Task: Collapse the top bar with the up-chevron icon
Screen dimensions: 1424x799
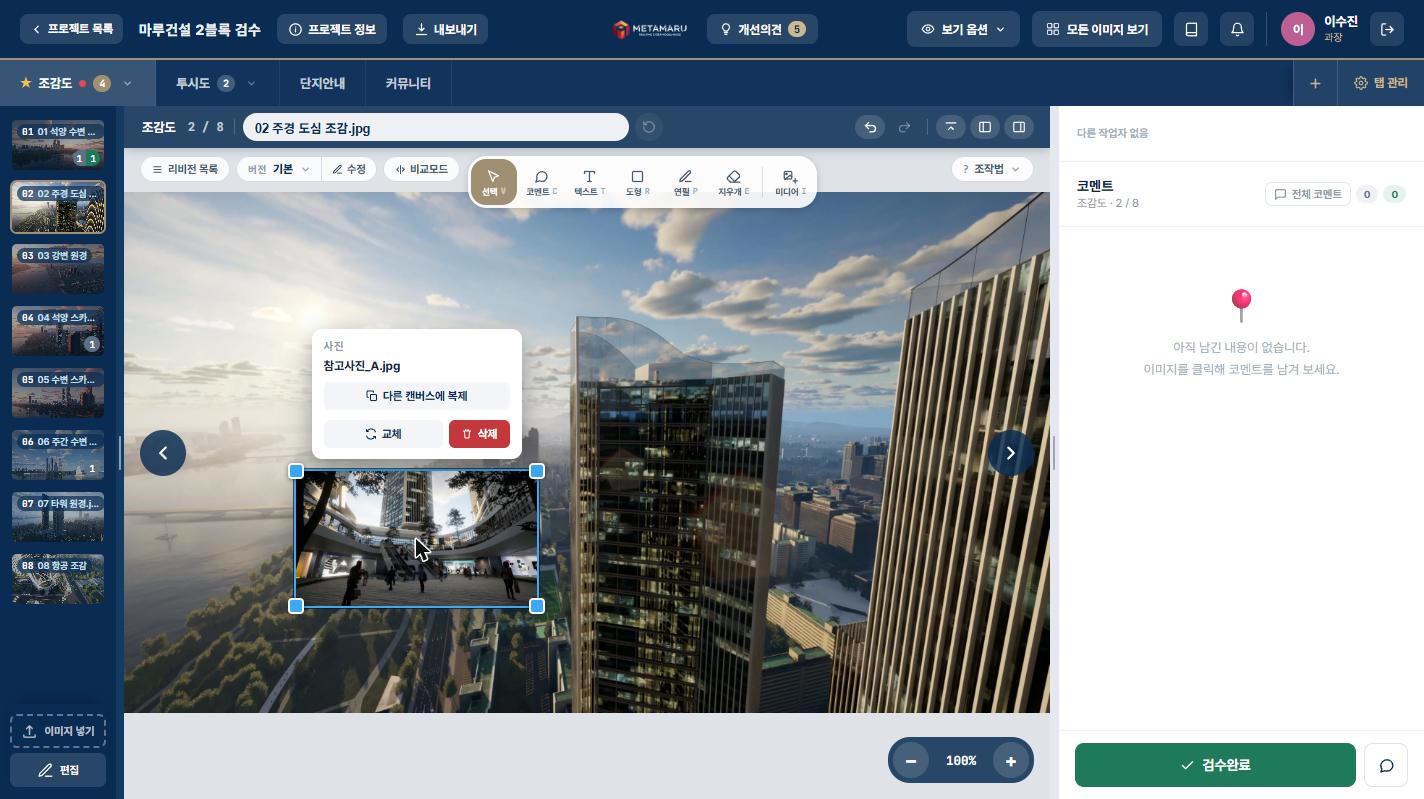Action: click(951, 127)
